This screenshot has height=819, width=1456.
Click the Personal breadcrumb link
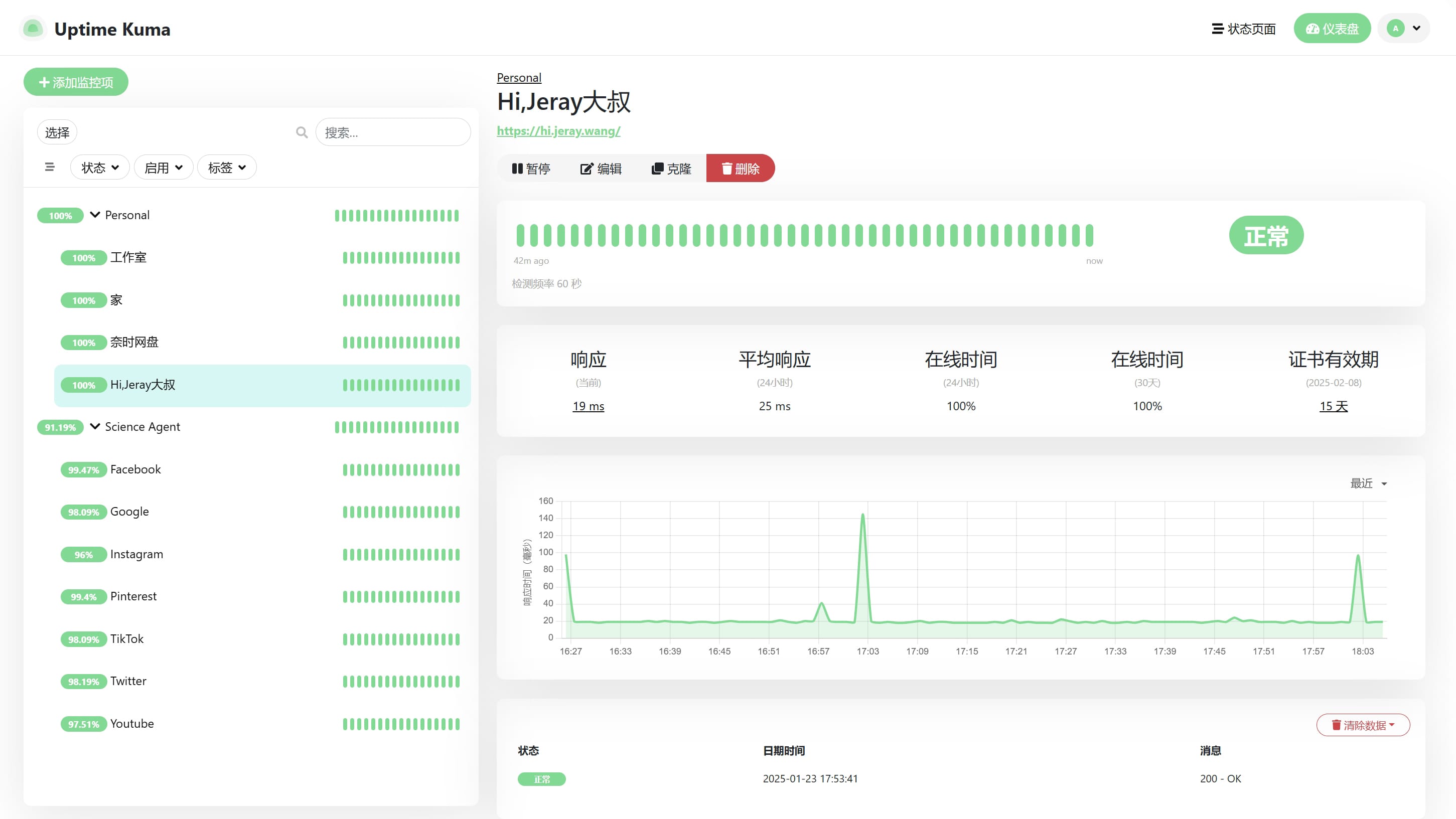[x=519, y=77]
